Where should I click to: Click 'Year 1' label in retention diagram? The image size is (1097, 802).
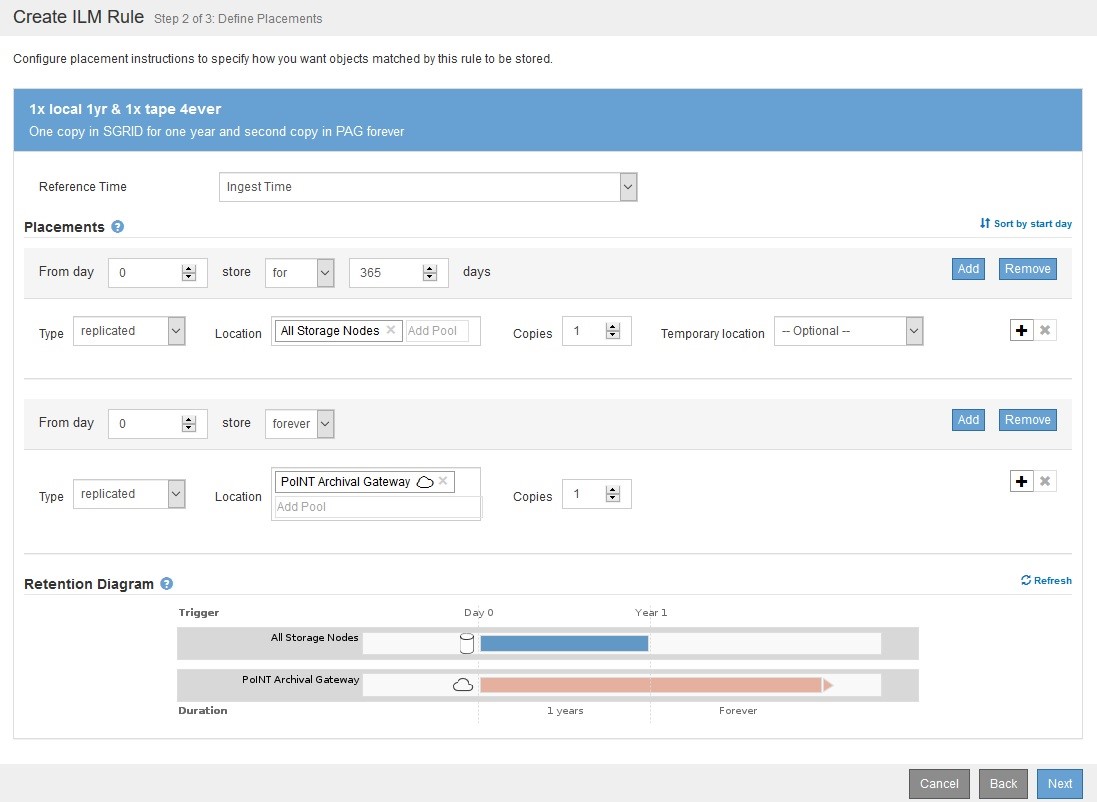pyautogui.click(x=651, y=612)
